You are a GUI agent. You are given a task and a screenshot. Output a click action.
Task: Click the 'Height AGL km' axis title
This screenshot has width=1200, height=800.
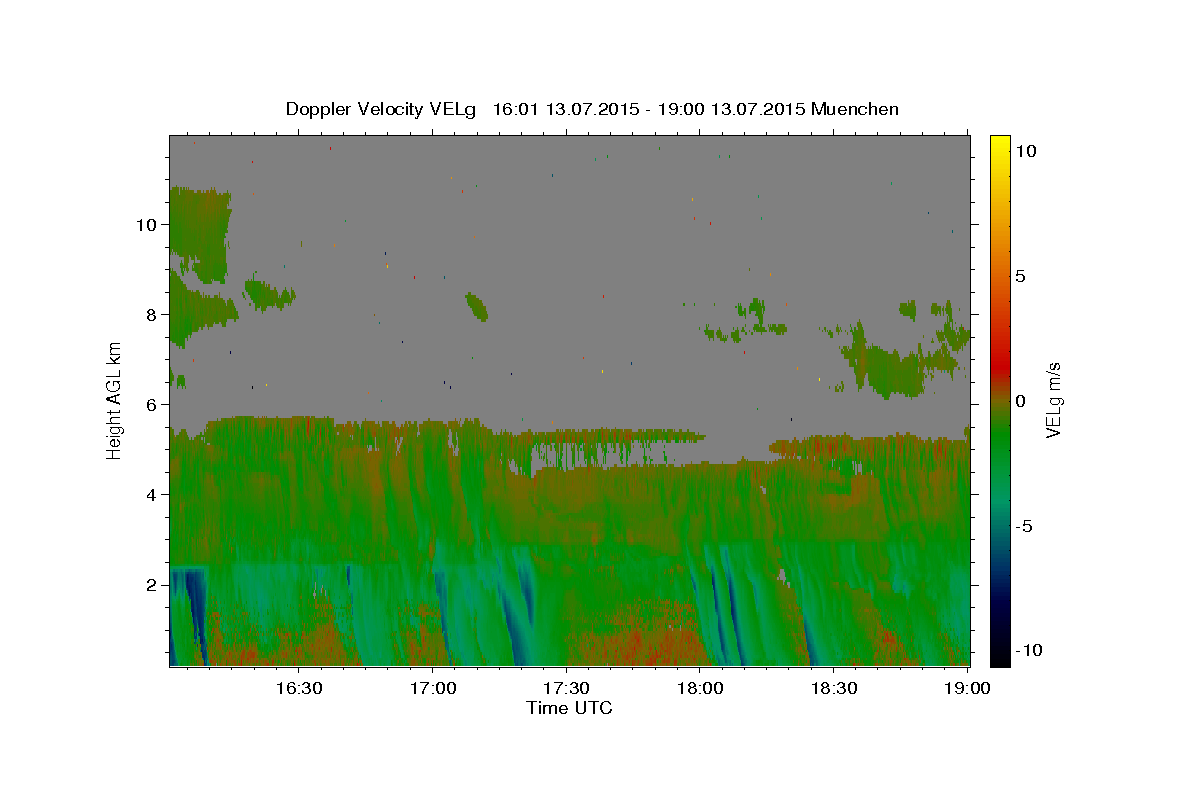coord(115,400)
